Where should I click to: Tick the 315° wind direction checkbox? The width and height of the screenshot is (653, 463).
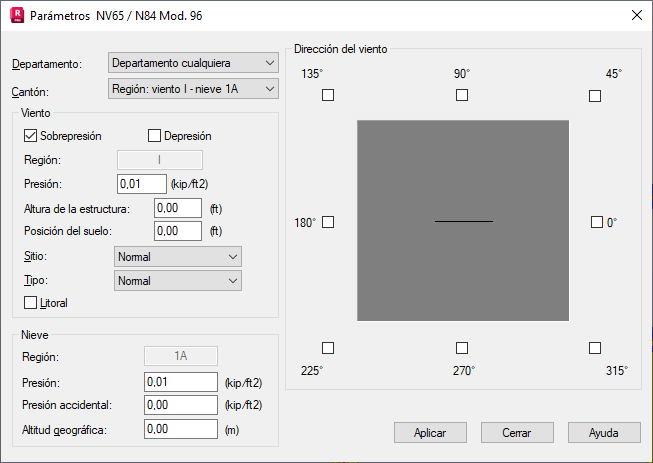tap(595, 348)
